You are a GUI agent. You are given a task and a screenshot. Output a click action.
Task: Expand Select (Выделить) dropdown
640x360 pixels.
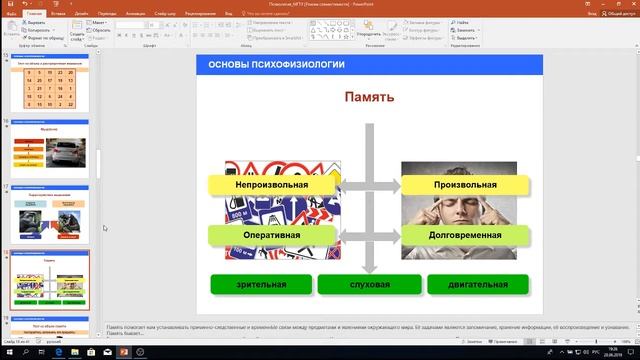[x=464, y=38]
